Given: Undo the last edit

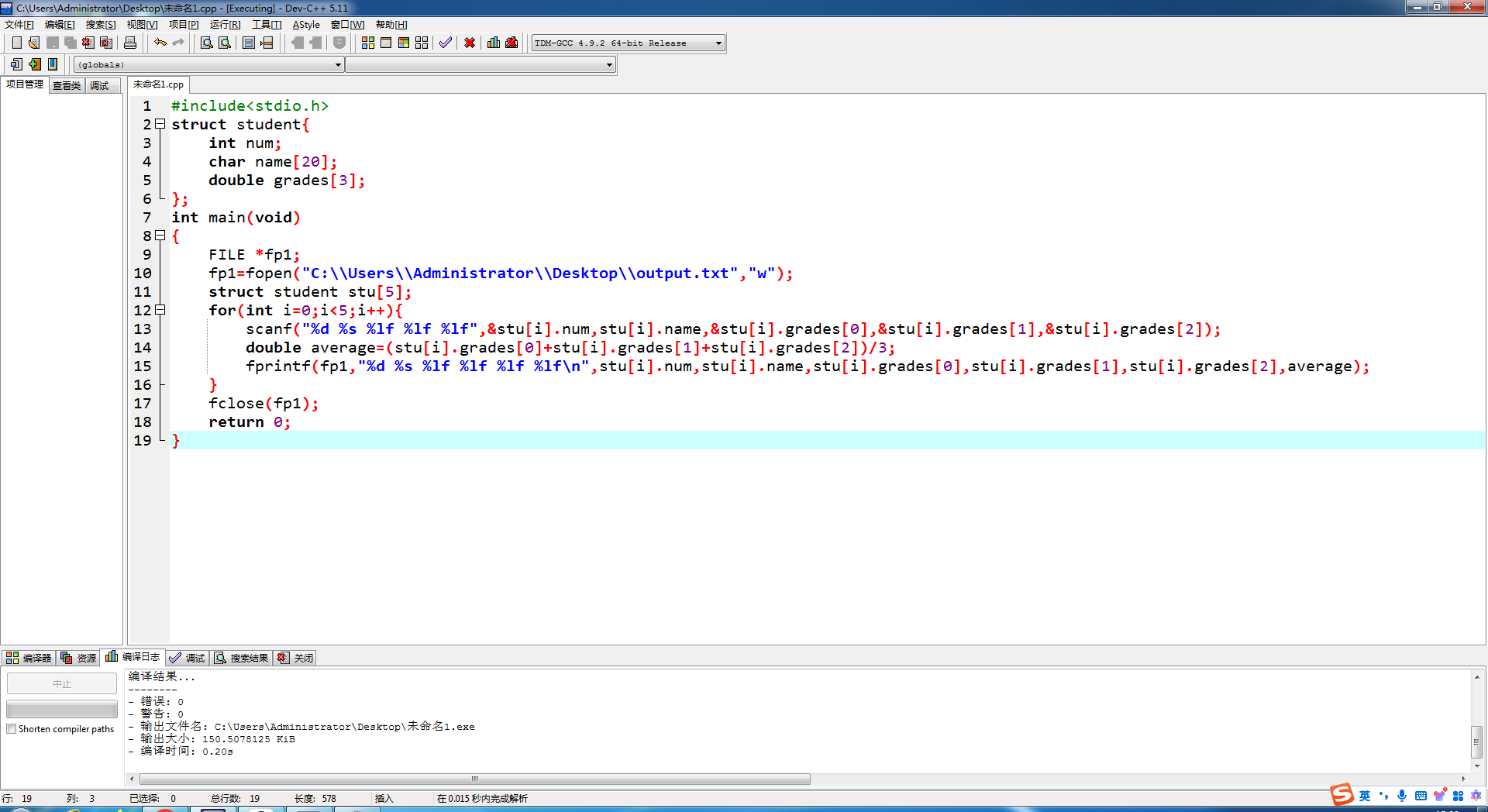Looking at the screenshot, I should pos(160,43).
